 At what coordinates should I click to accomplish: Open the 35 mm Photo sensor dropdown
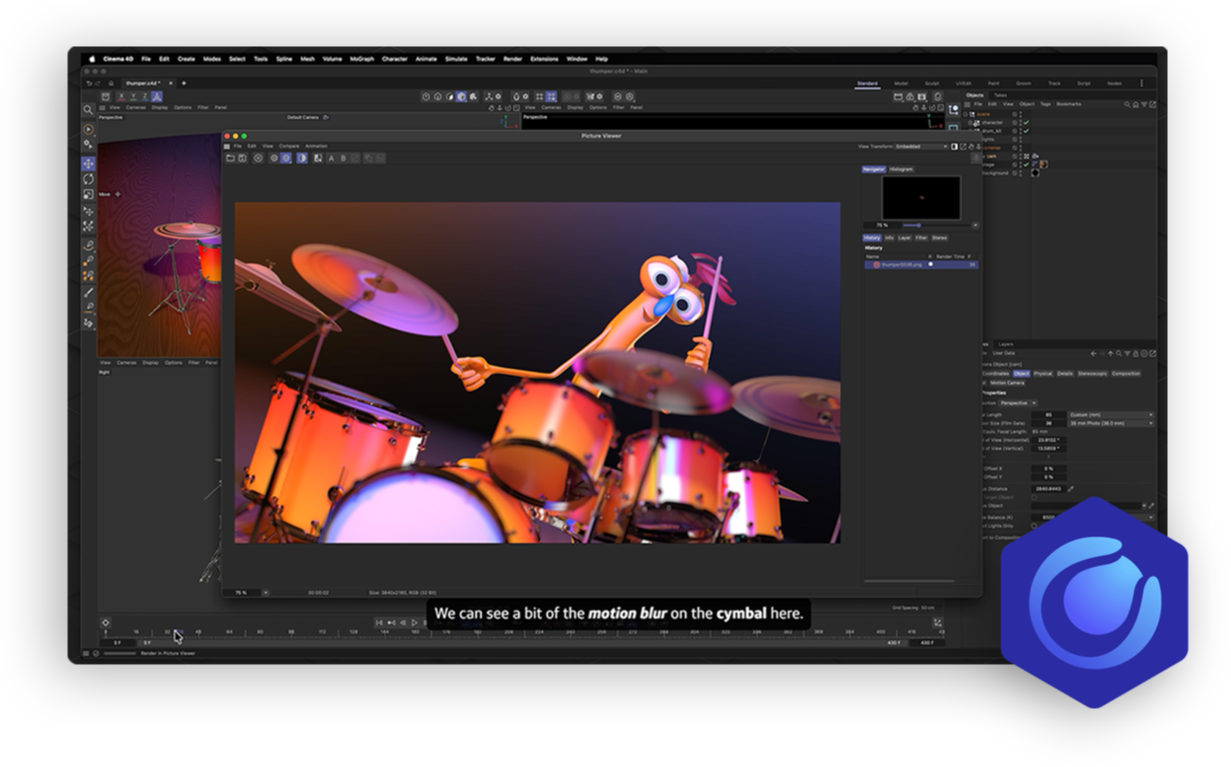coord(1111,423)
